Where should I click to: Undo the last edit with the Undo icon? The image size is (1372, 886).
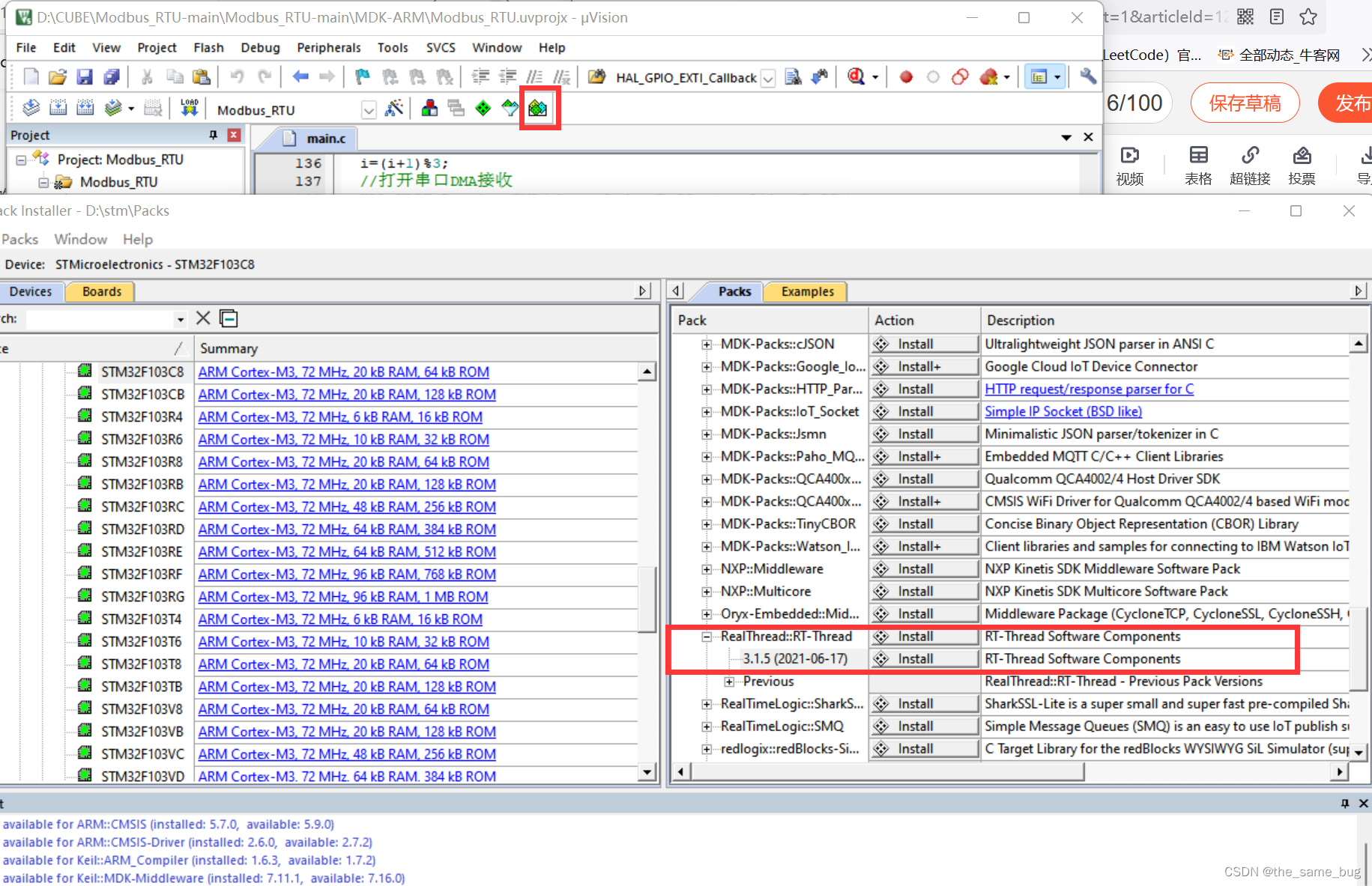[x=238, y=77]
